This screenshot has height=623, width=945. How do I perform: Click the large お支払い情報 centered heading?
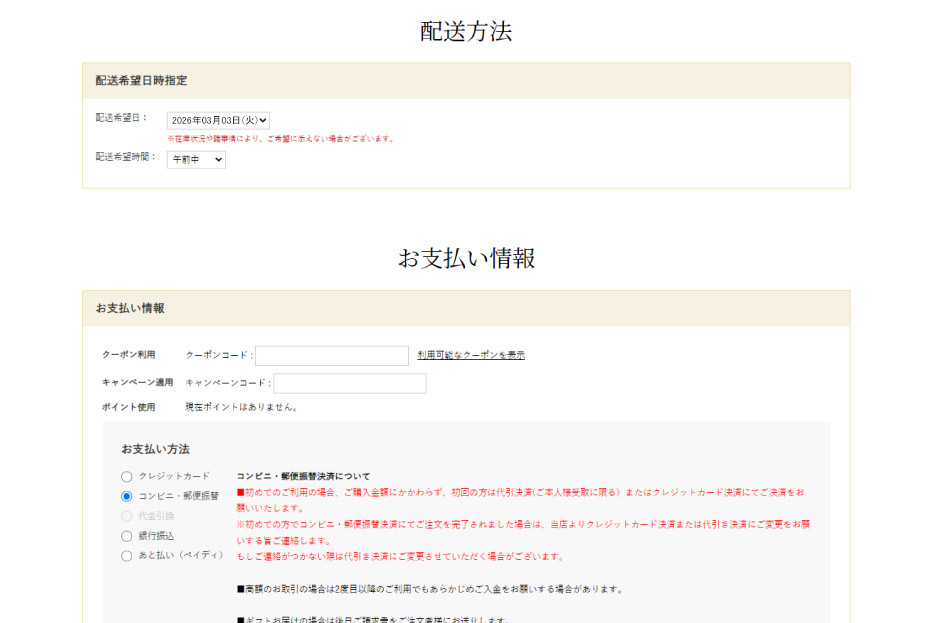coord(466,258)
